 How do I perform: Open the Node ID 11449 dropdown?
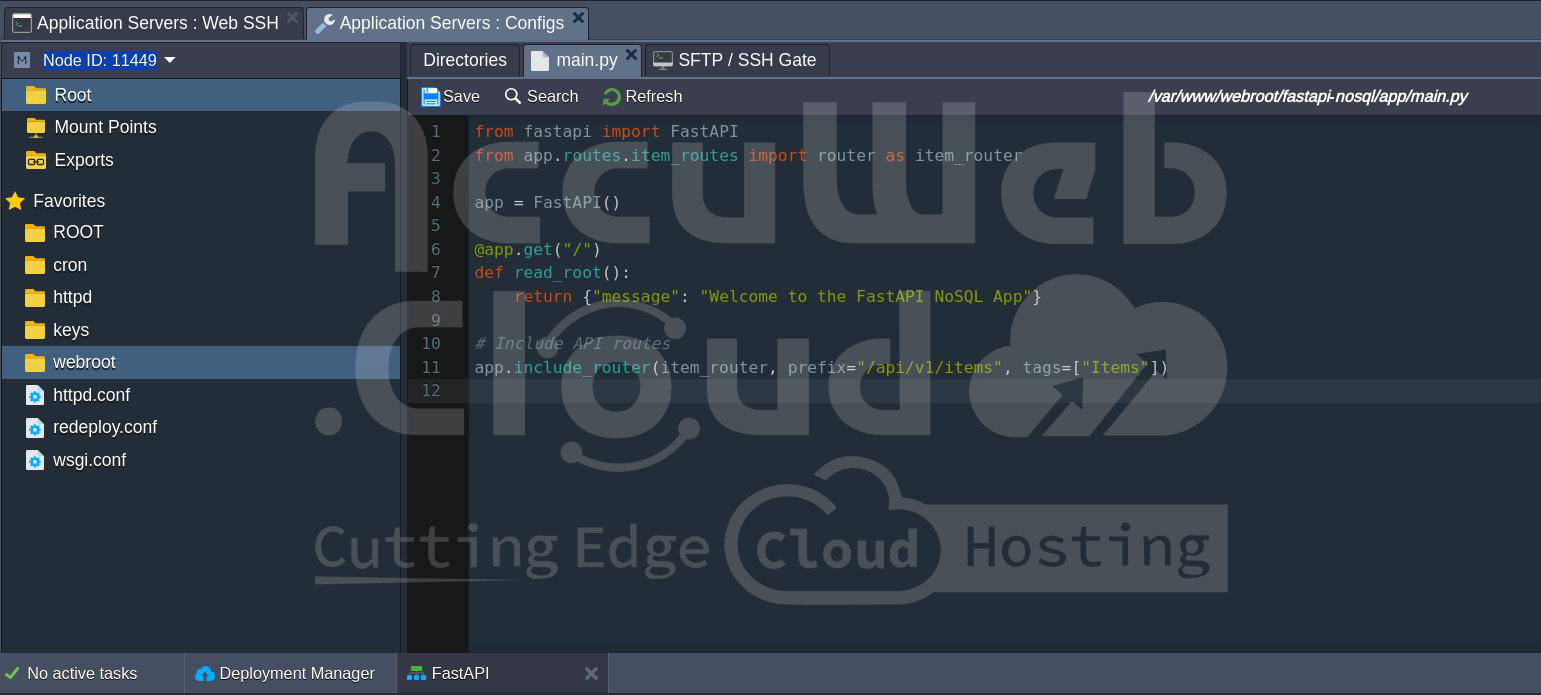[x=170, y=60]
